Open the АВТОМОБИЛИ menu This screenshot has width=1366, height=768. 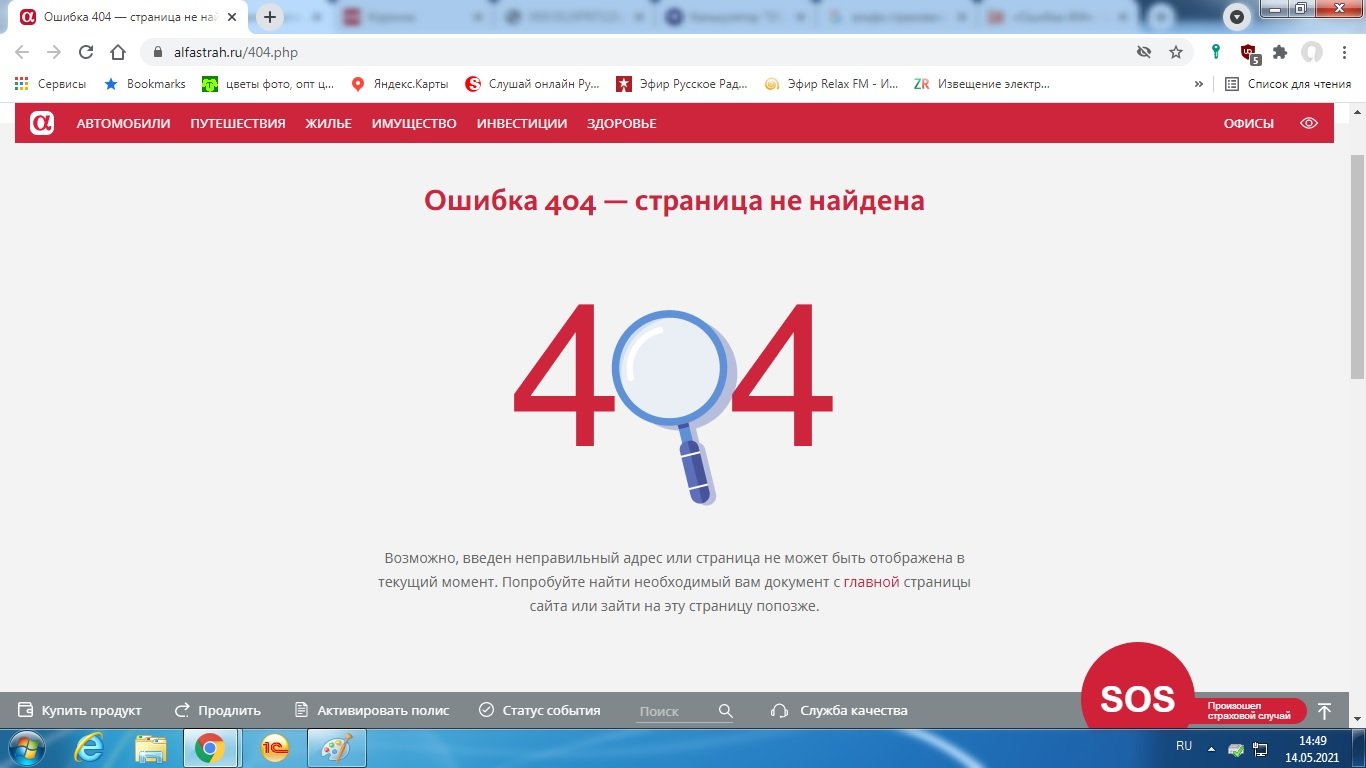123,123
